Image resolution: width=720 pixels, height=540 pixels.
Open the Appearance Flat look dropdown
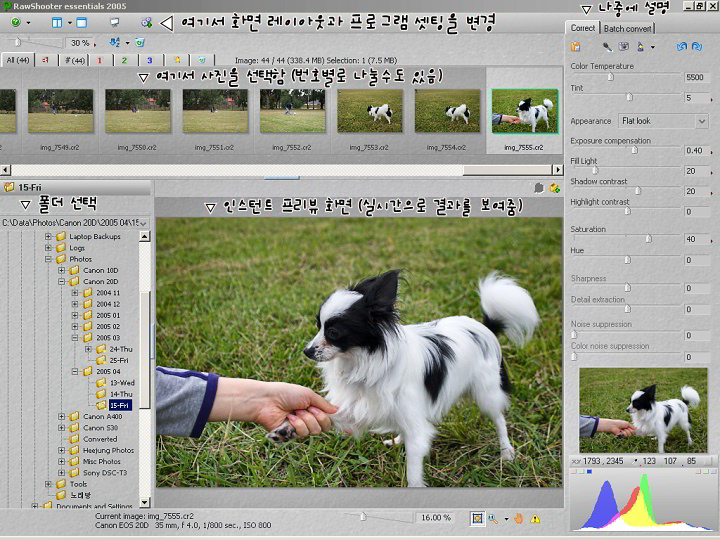(x=663, y=121)
